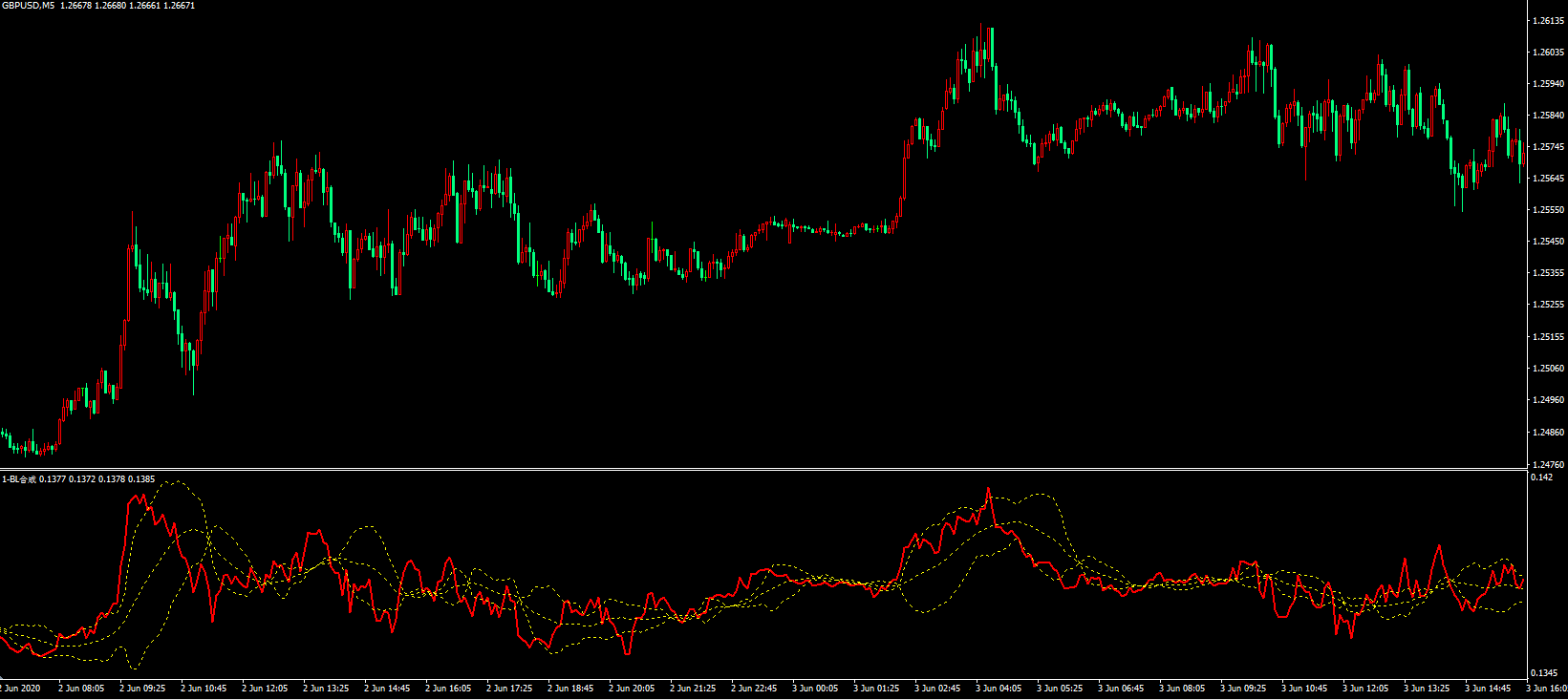Click the 1.26135 price level on the scale
The image size is (1568, 700).
[x=1547, y=20]
